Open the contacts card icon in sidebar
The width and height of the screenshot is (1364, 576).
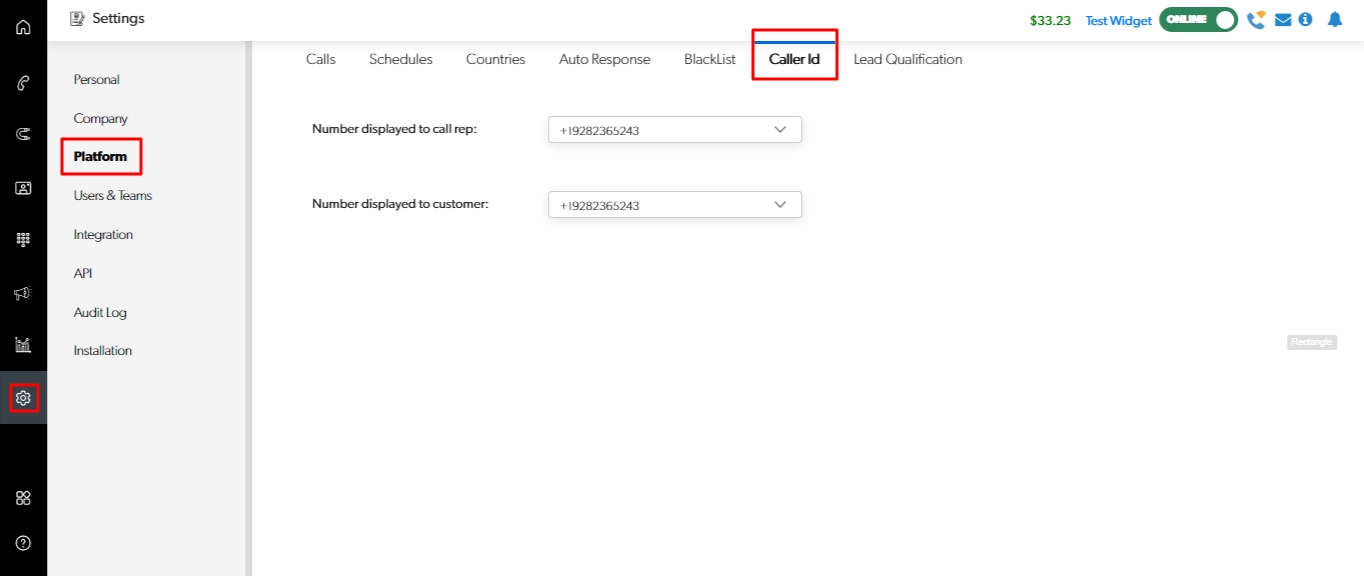point(23,187)
